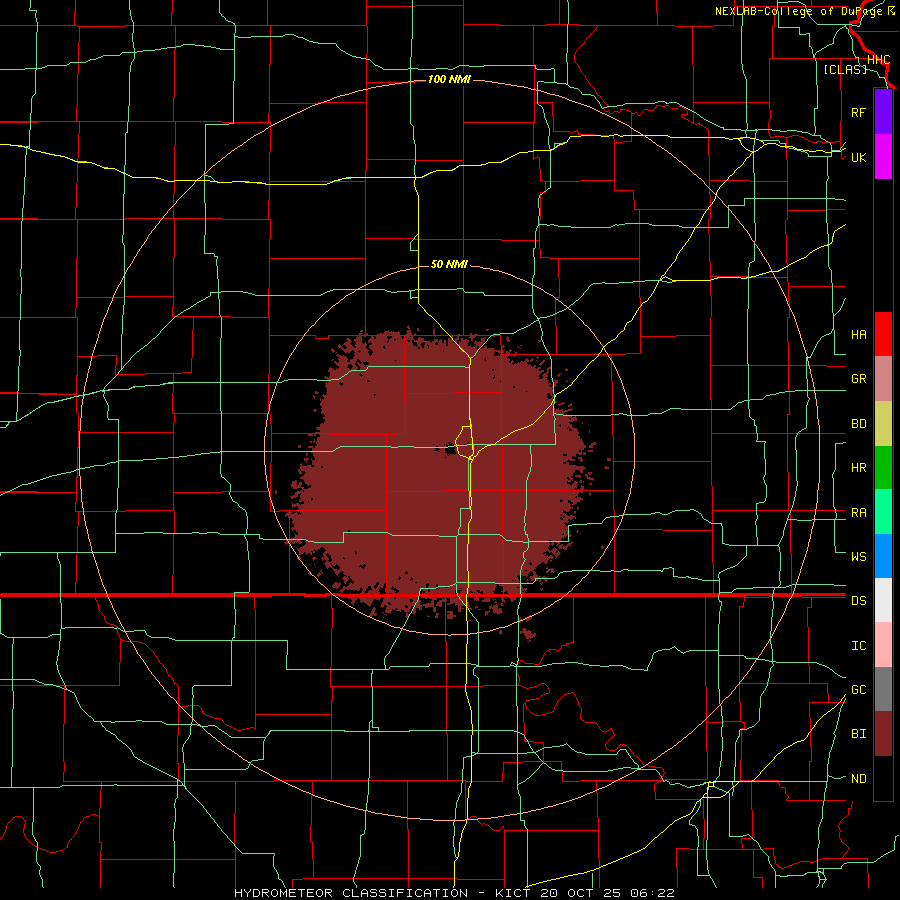Click the HYDROMETEOR CLASSIFICATION title text
Viewport: 900px width, 900px height.
(x=351, y=893)
